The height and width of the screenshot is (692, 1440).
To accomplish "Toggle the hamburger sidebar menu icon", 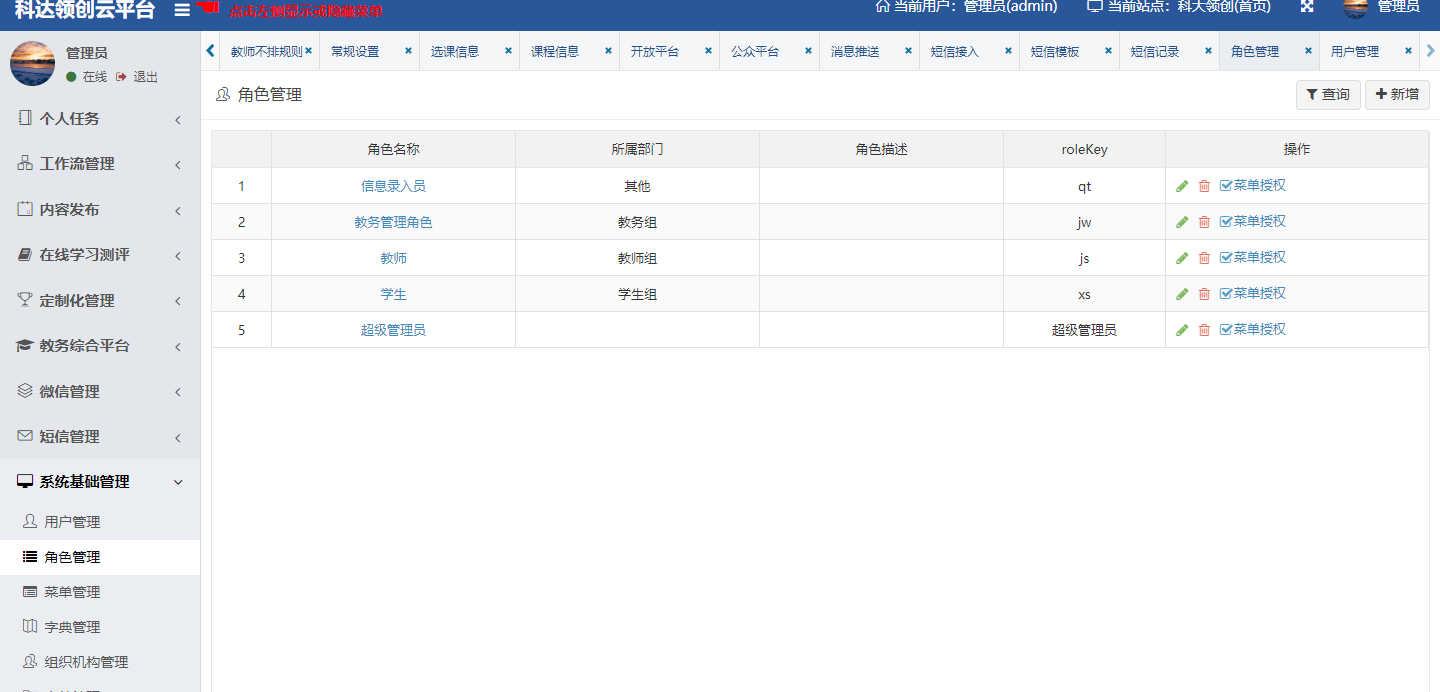I will click(182, 10).
